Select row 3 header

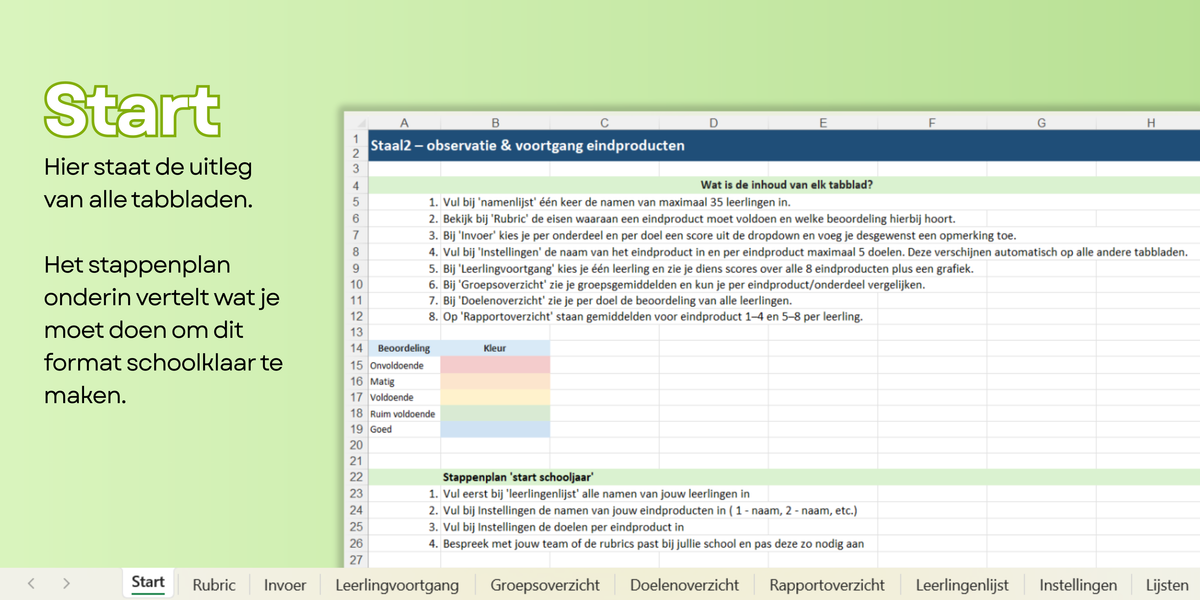tap(355, 169)
